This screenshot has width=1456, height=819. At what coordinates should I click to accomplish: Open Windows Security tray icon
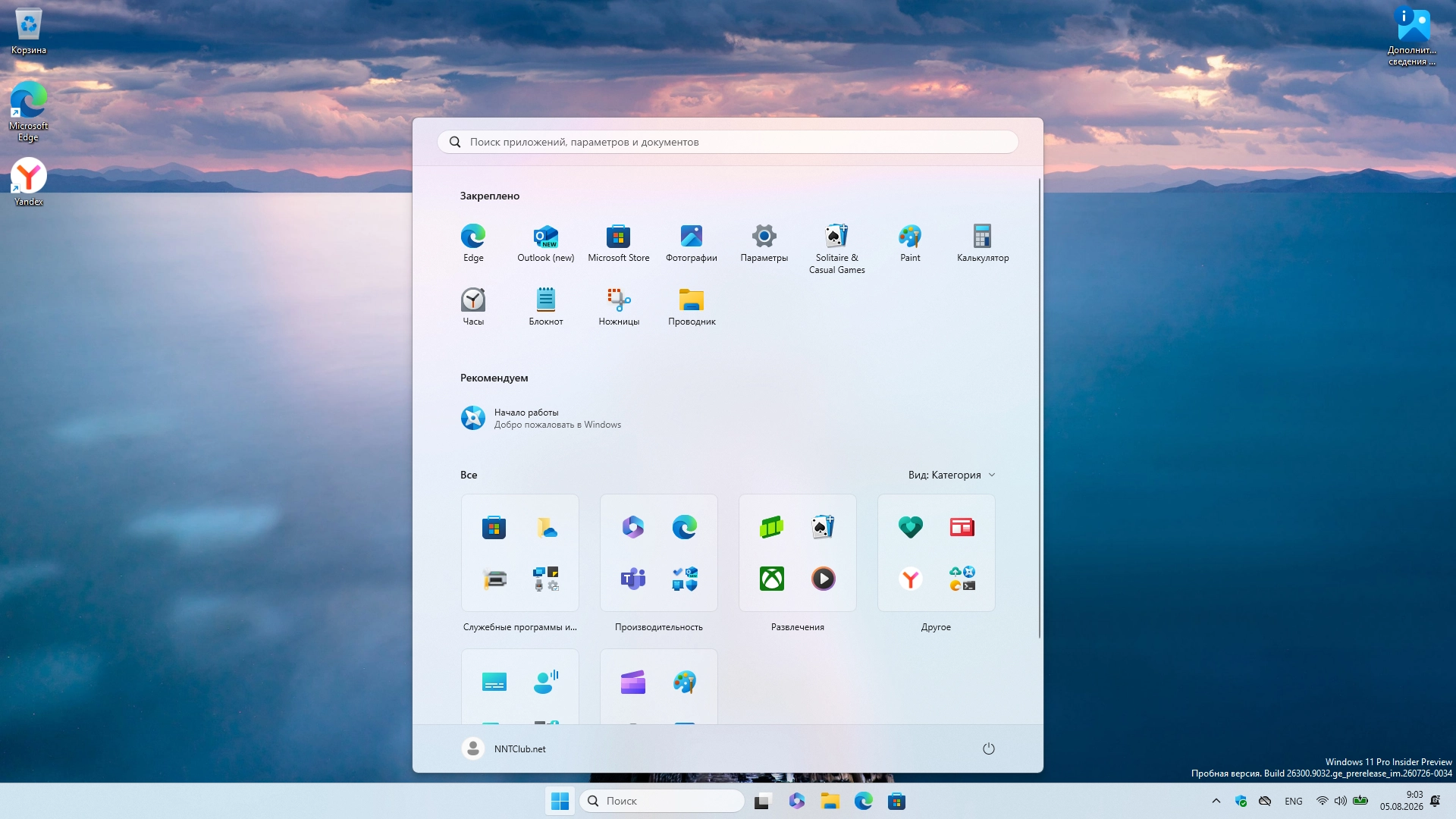(1241, 801)
